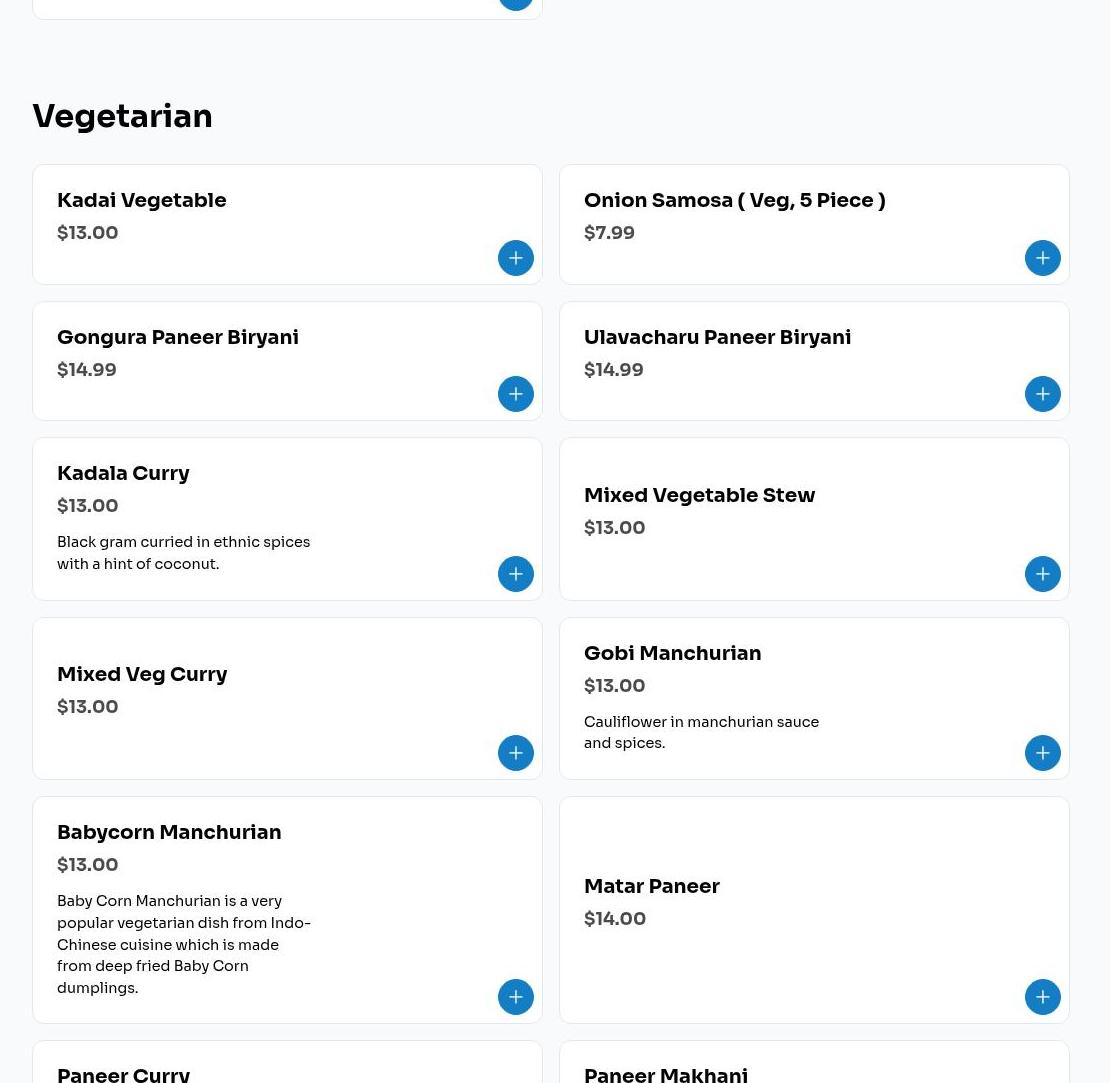Add Gongura Paneer Biryani via plus icon
Screen dimensions: 1110x1083
(515, 394)
